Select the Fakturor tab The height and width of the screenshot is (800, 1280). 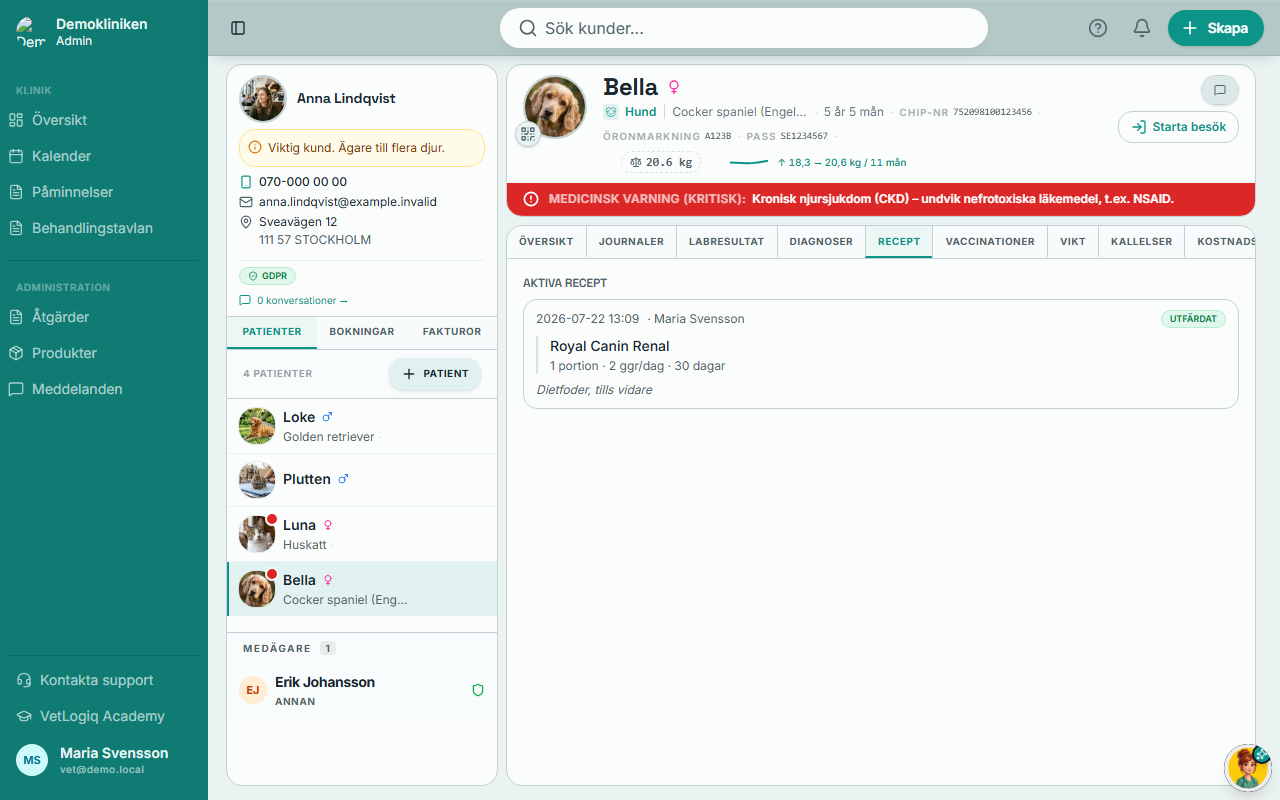click(x=452, y=331)
